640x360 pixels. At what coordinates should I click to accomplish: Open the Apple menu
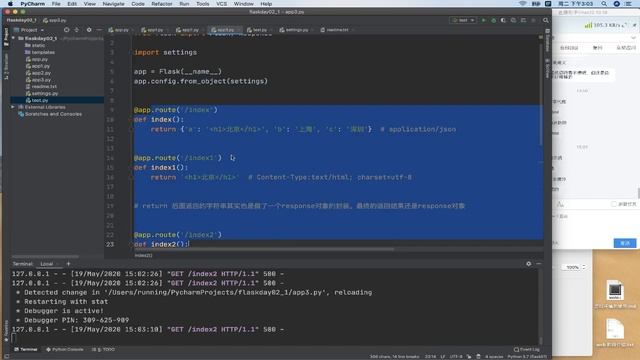(10, 4)
